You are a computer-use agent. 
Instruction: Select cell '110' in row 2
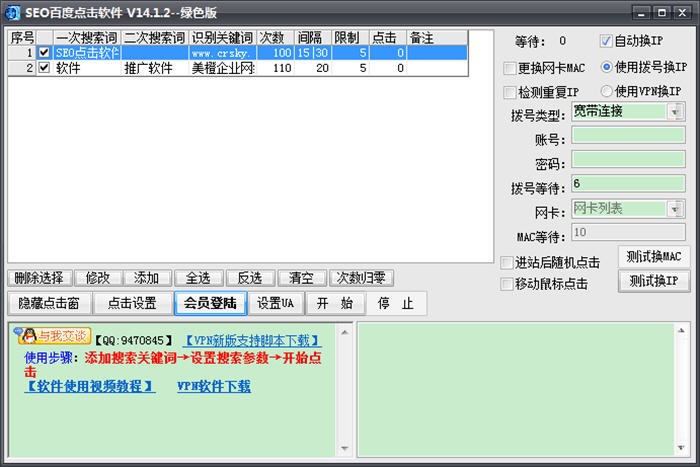275,68
